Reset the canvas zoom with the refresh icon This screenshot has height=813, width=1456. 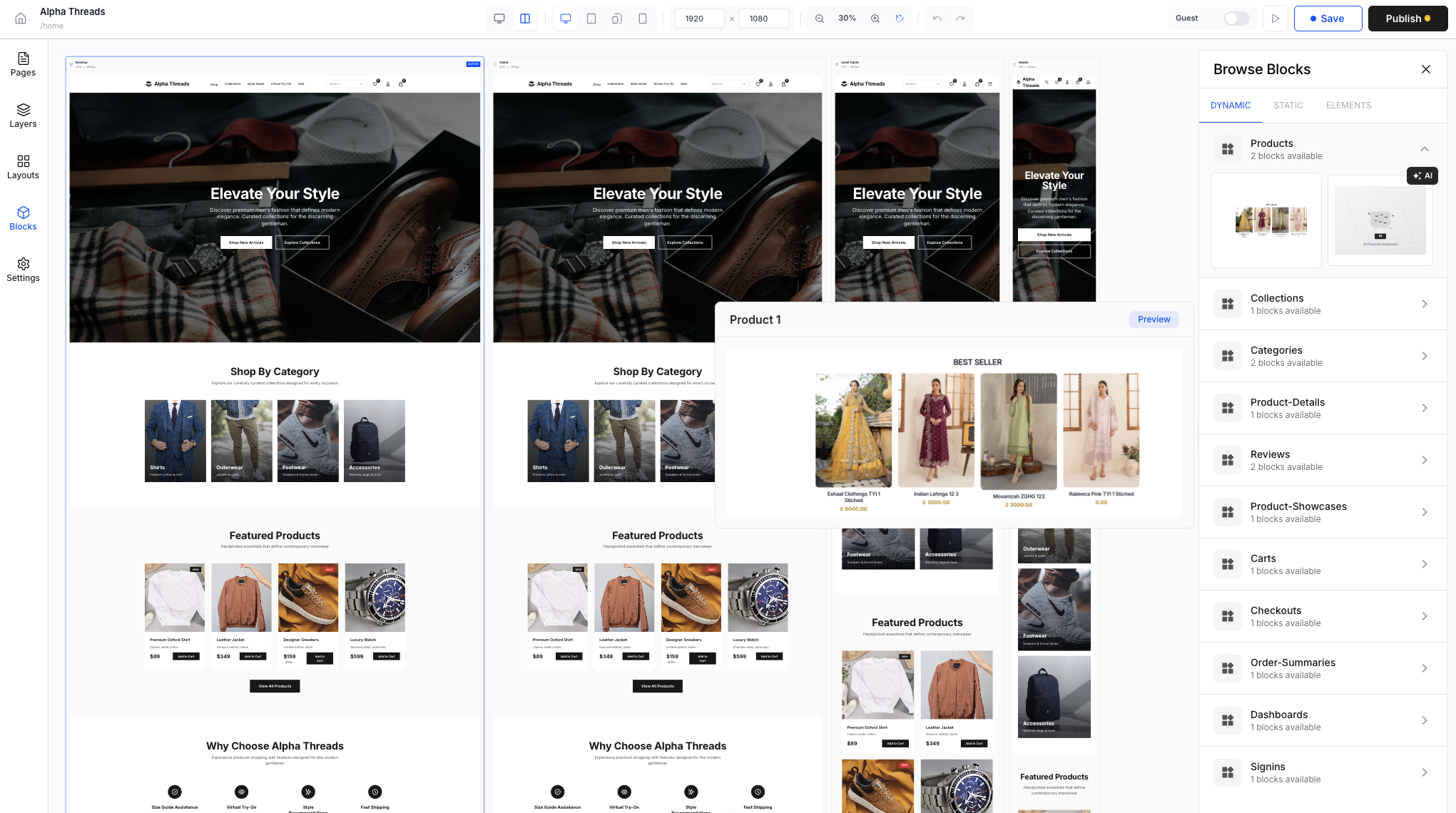pos(900,19)
